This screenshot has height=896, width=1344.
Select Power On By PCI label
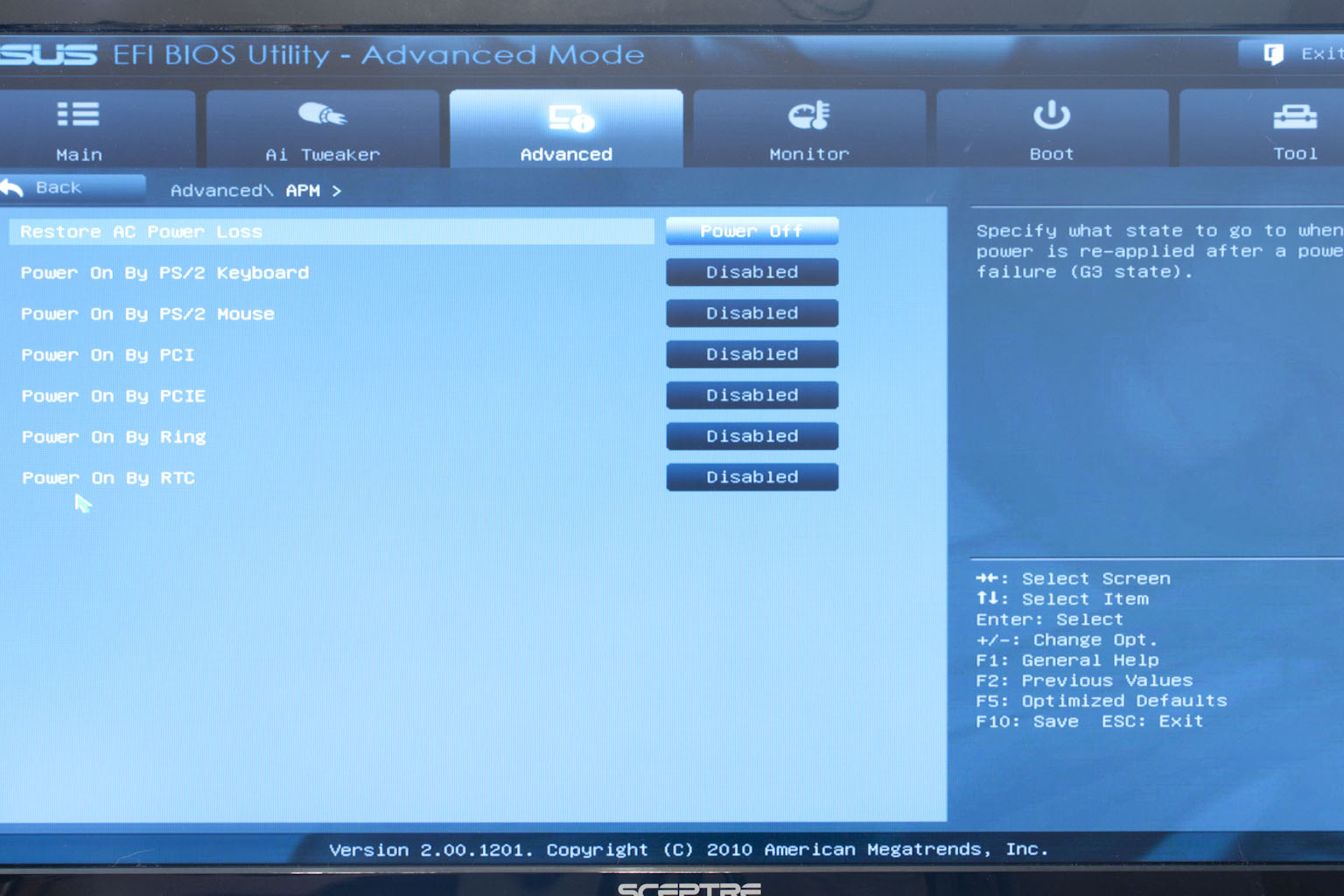click(108, 355)
